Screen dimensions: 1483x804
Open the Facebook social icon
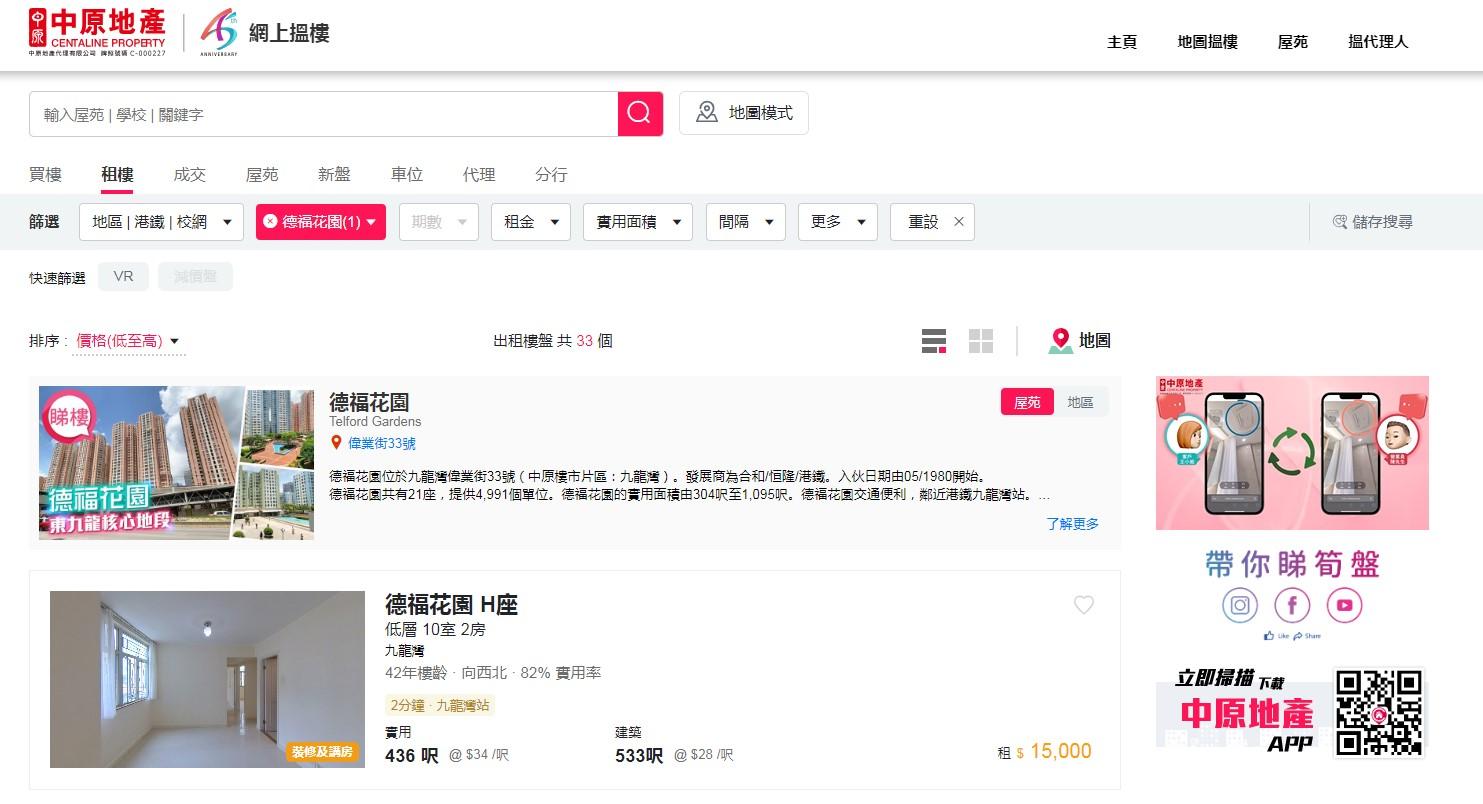click(1292, 605)
